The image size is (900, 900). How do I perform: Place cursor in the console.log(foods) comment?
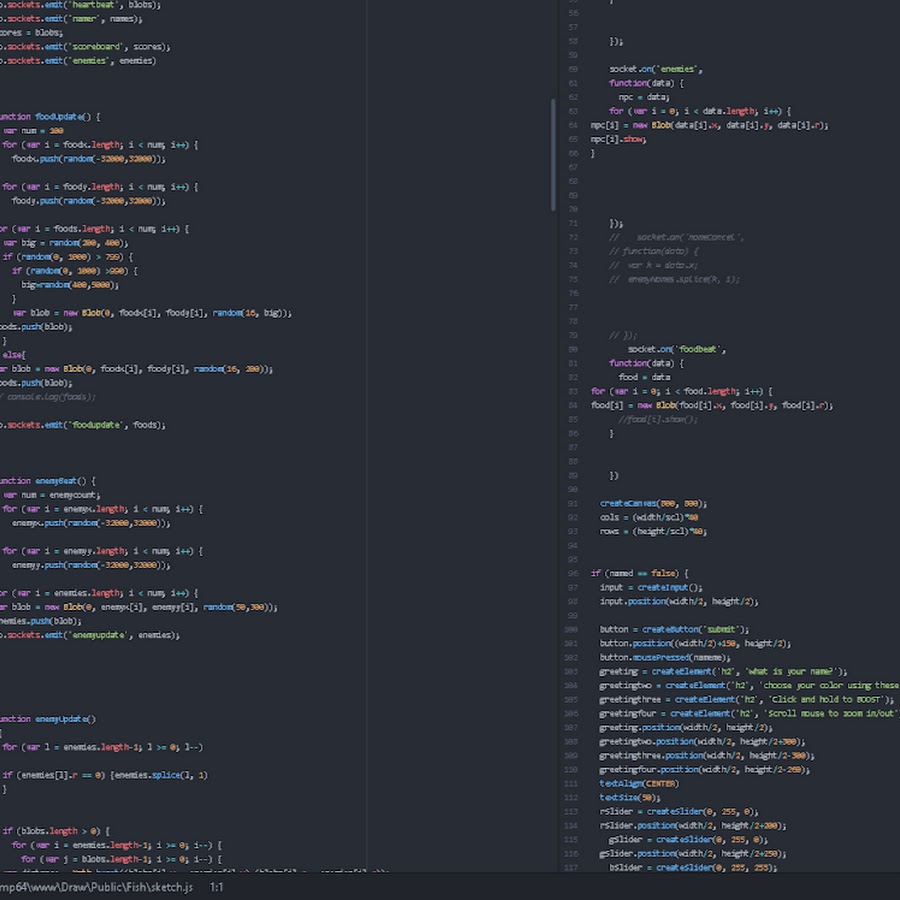click(x=50, y=396)
